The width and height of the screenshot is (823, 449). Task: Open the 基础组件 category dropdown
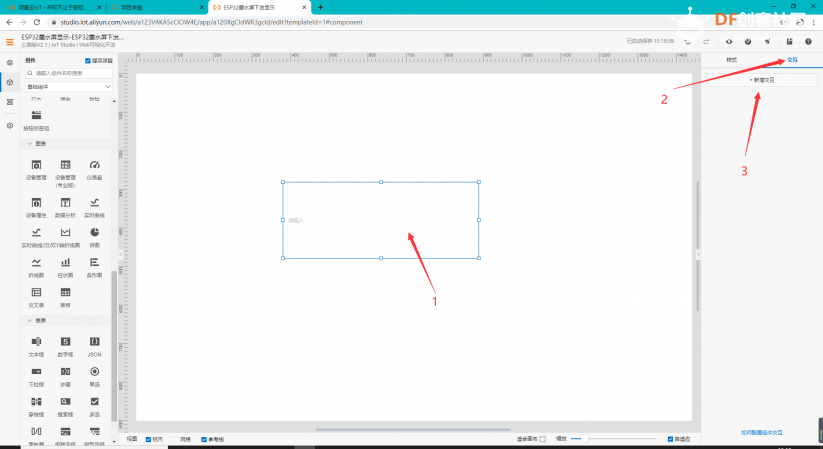69,87
